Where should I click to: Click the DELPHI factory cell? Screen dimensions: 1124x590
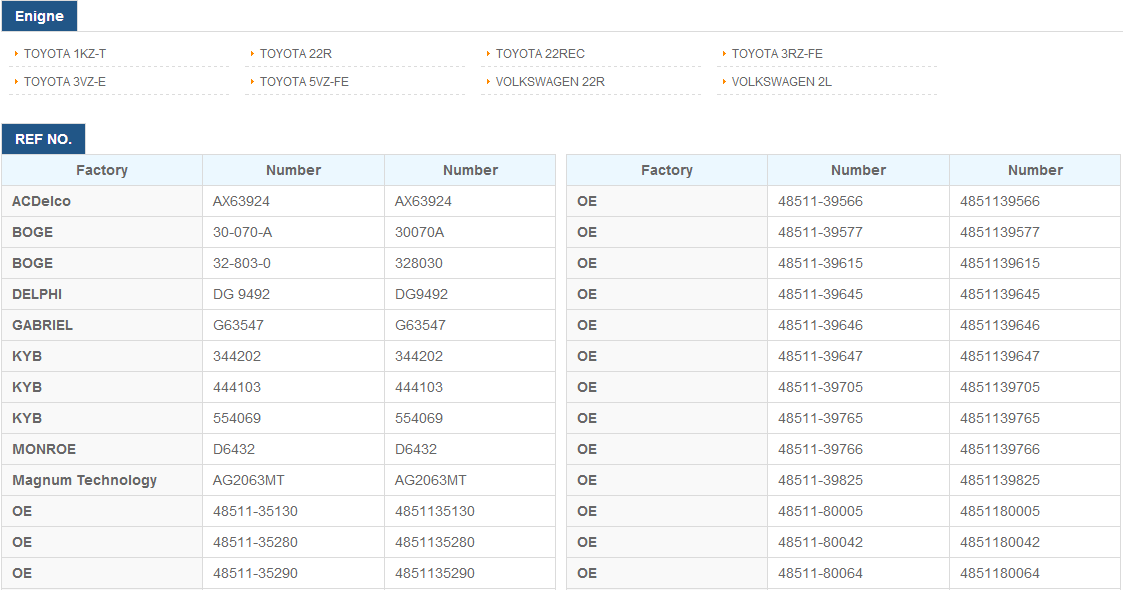coord(102,295)
